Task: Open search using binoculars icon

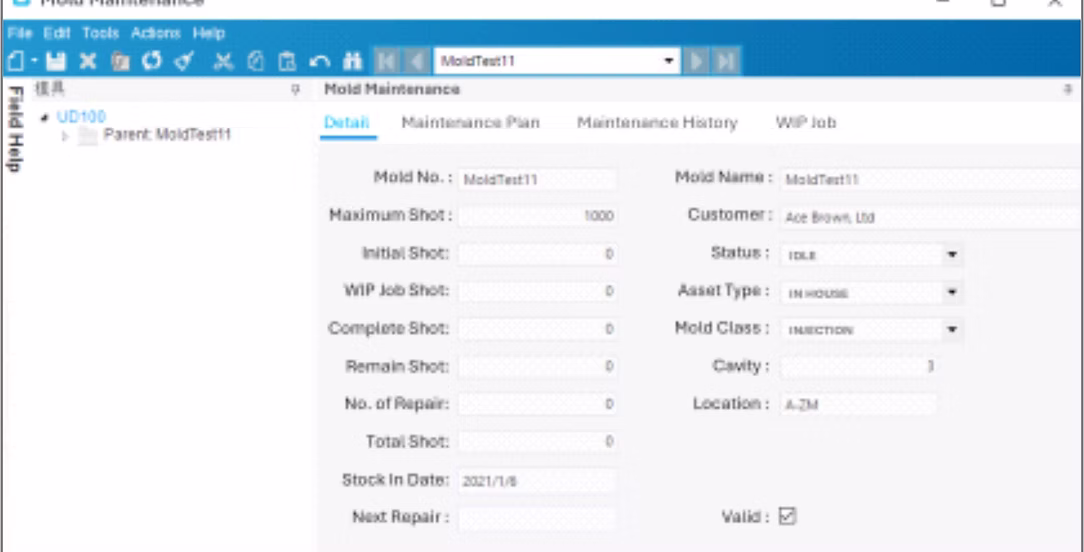Action: pyautogui.click(x=353, y=62)
